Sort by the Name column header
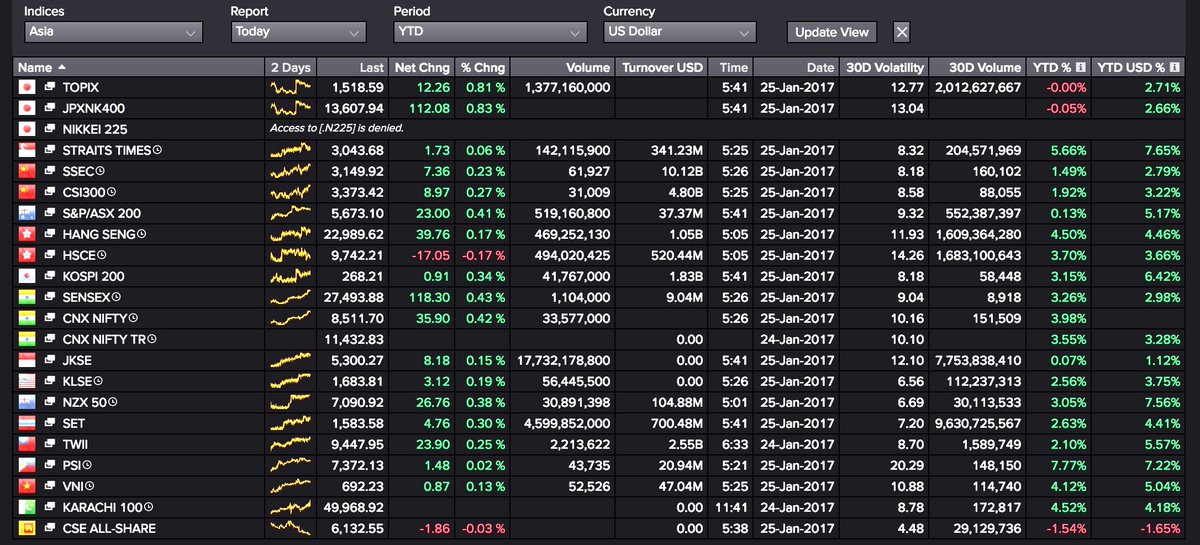This screenshot has width=1200, height=545. pos(139,67)
